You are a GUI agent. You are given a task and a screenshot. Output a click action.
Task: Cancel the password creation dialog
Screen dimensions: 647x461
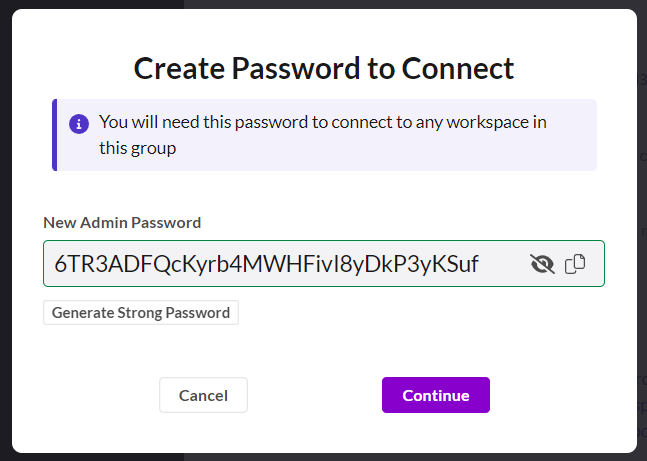point(203,395)
